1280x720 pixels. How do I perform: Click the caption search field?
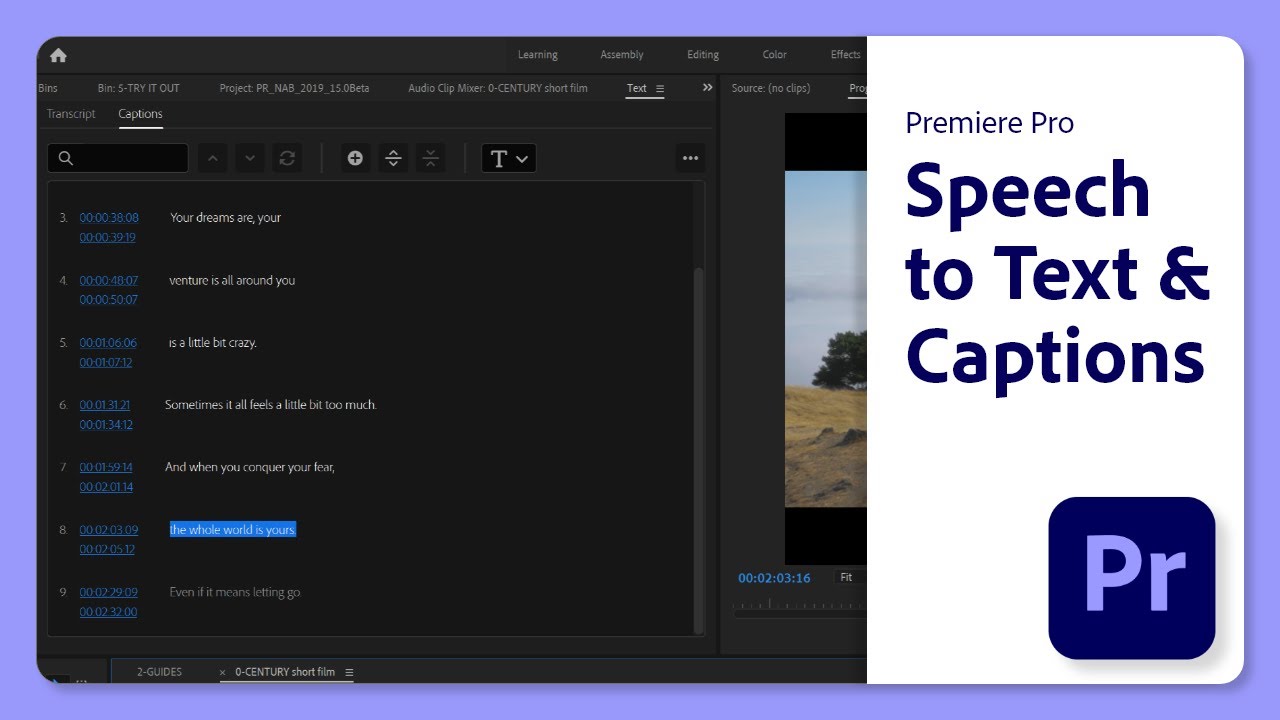click(117, 158)
